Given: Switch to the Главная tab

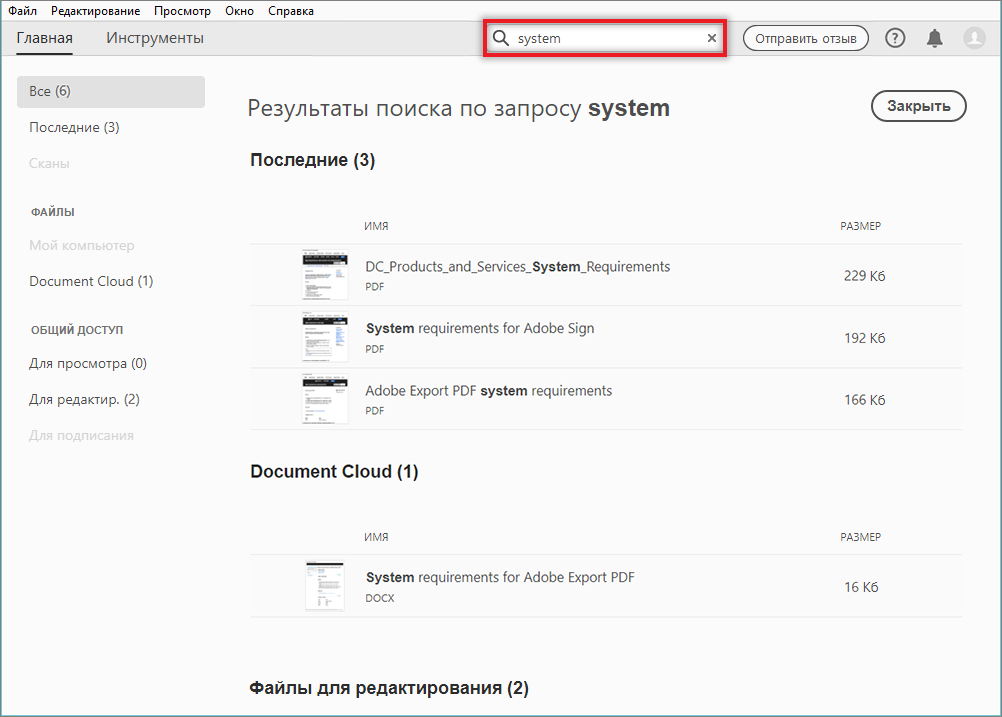Looking at the screenshot, I should 44,38.
